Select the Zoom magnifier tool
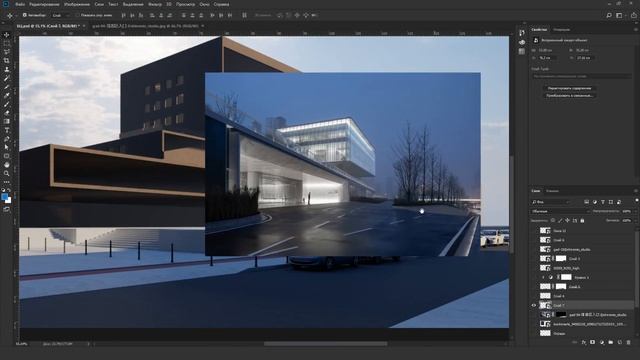 coord(7,173)
